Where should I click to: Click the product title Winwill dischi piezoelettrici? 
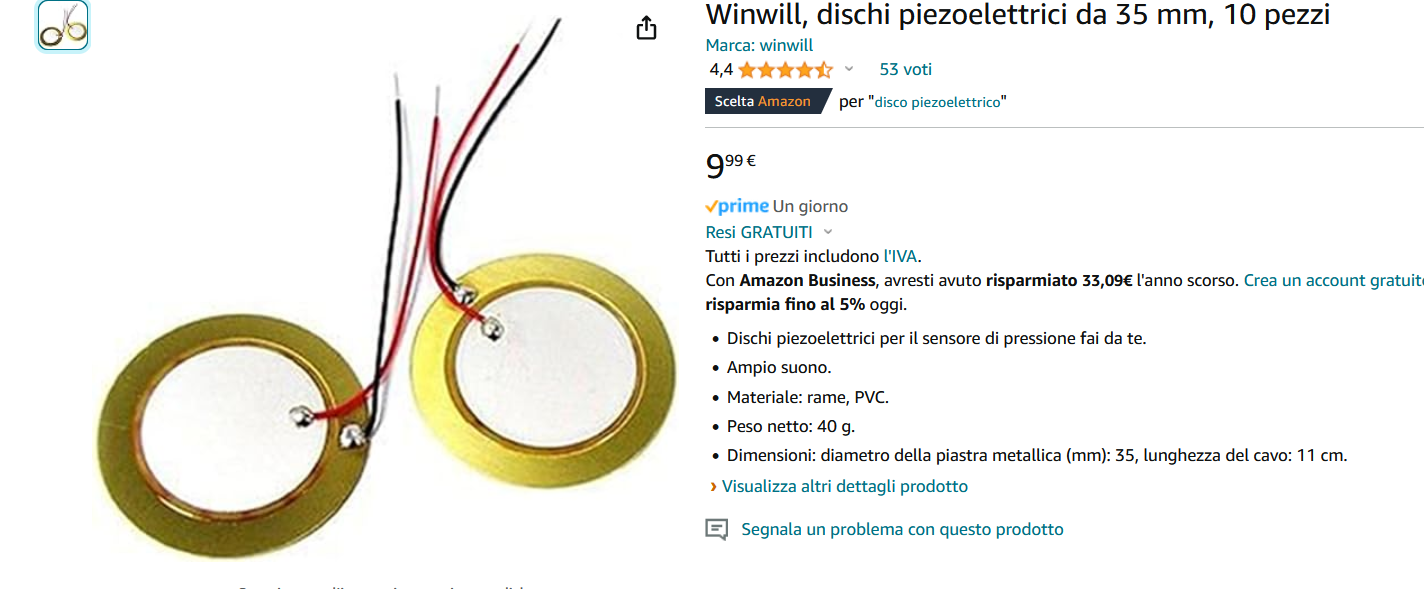pos(1018,15)
